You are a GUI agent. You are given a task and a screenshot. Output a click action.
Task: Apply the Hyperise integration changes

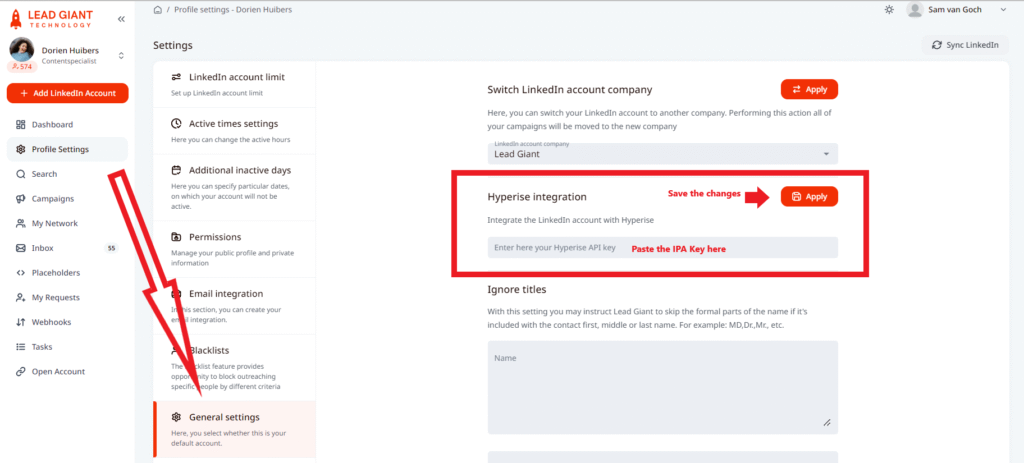809,196
